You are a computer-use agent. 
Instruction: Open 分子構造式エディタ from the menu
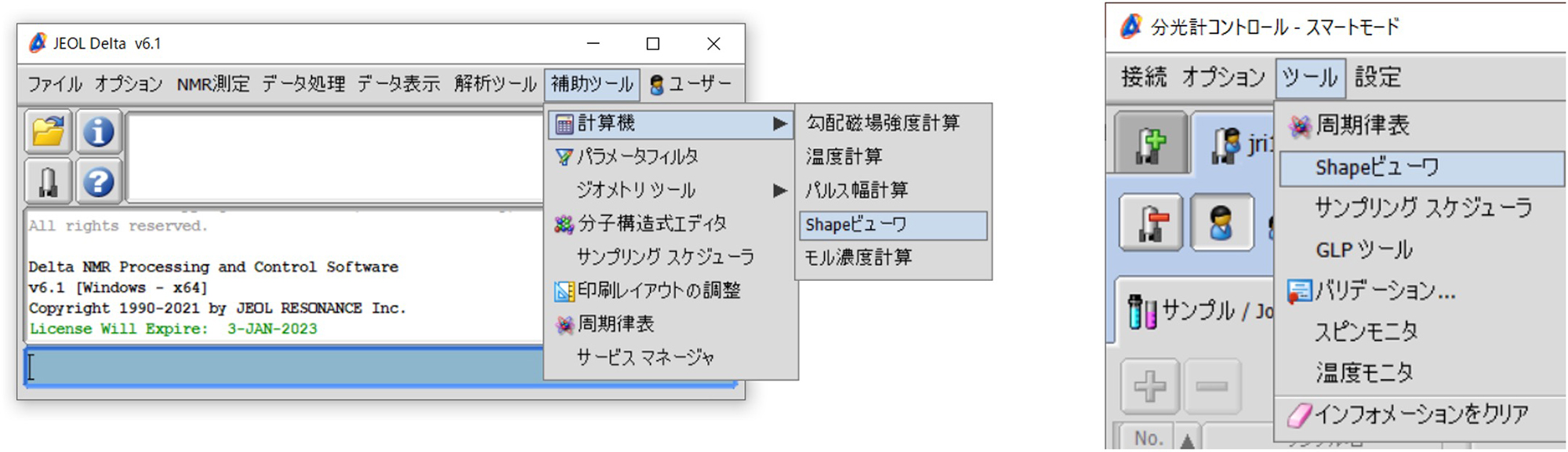pos(652,224)
